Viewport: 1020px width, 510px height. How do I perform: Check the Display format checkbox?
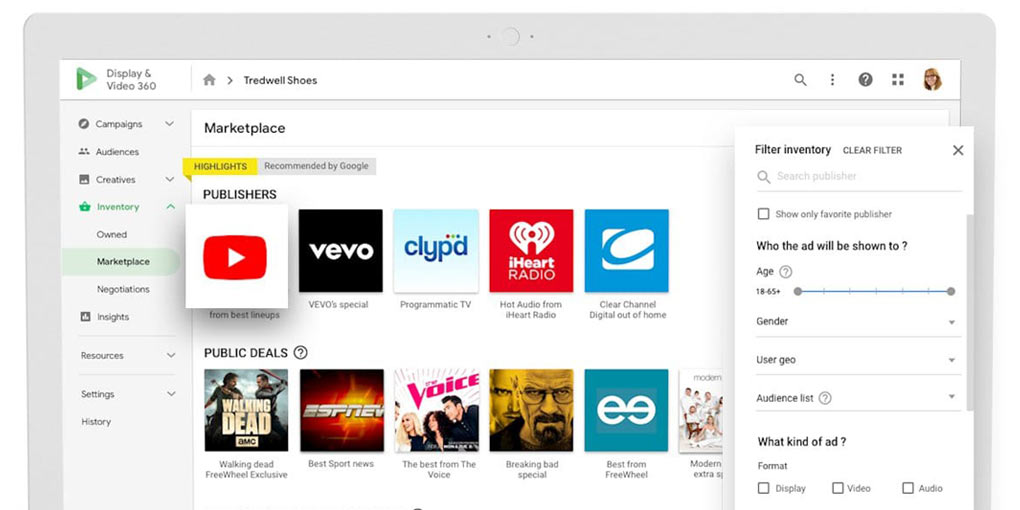tap(763, 488)
